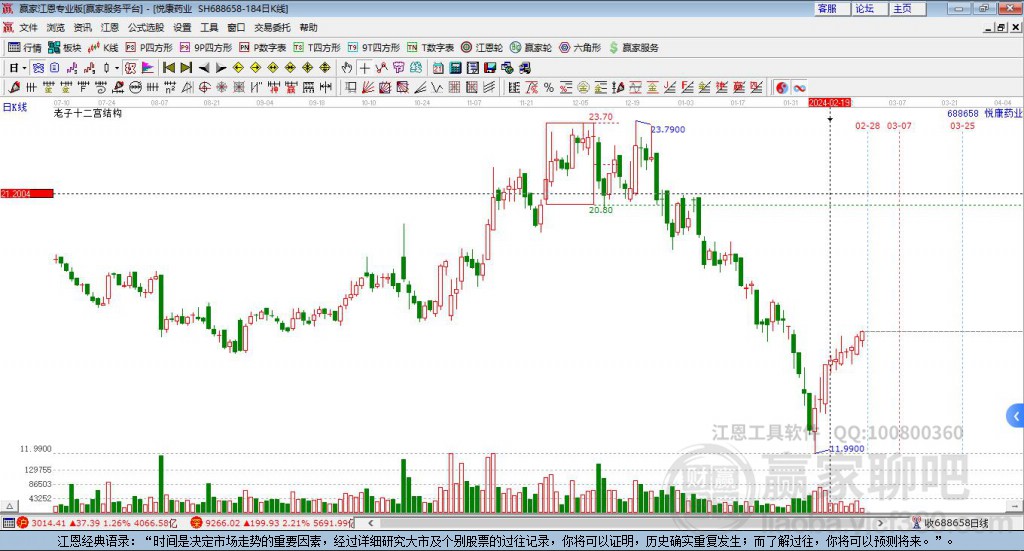Viewport: 1024px width, 551px height.
Task: Expand side panel with blue chevron
Action: [x=1016, y=416]
